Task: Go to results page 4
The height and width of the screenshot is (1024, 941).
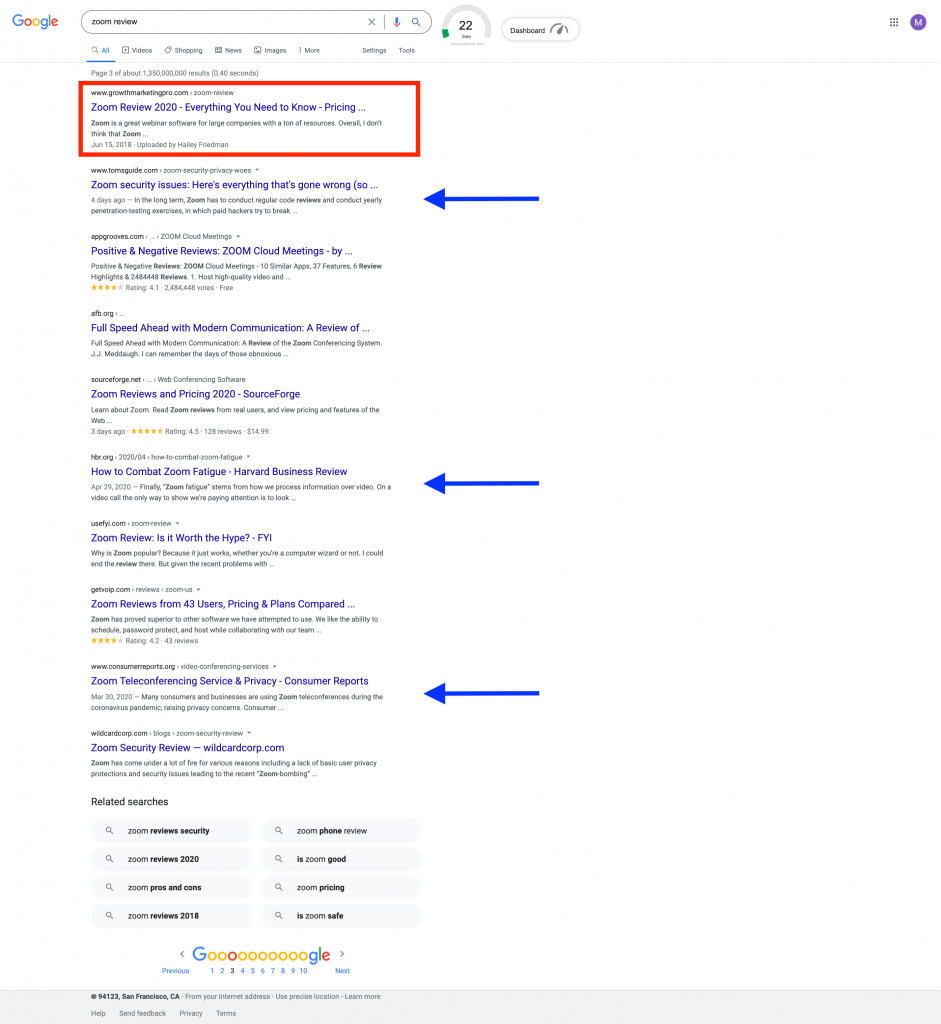Action: click(x=242, y=971)
